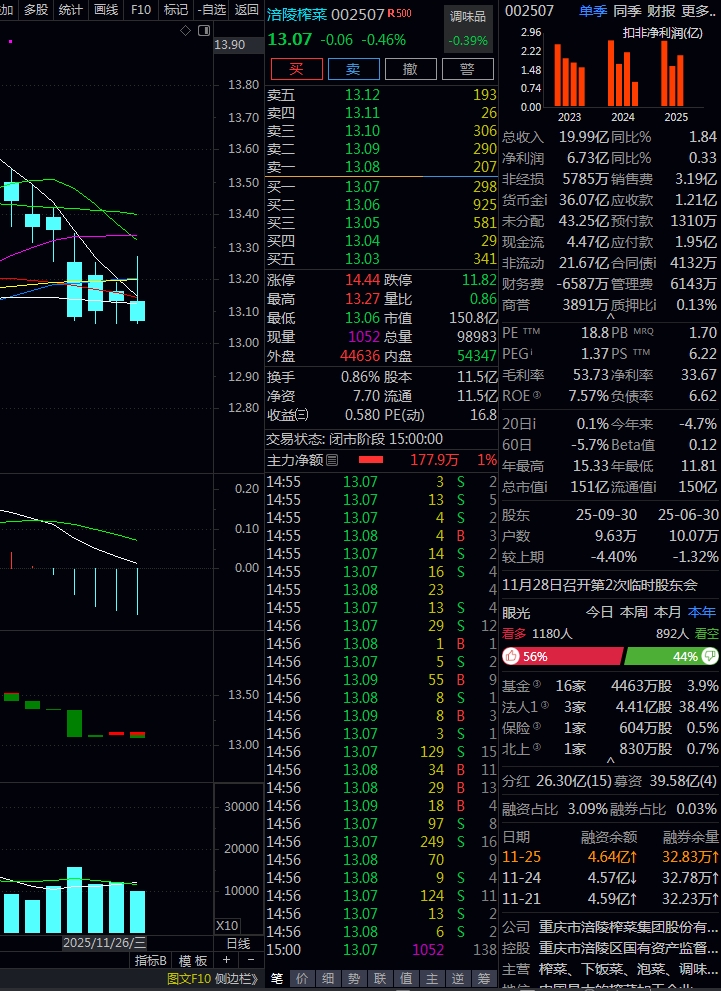Open the 更多 financial options menu
The image size is (721, 991).
tap(698, 11)
